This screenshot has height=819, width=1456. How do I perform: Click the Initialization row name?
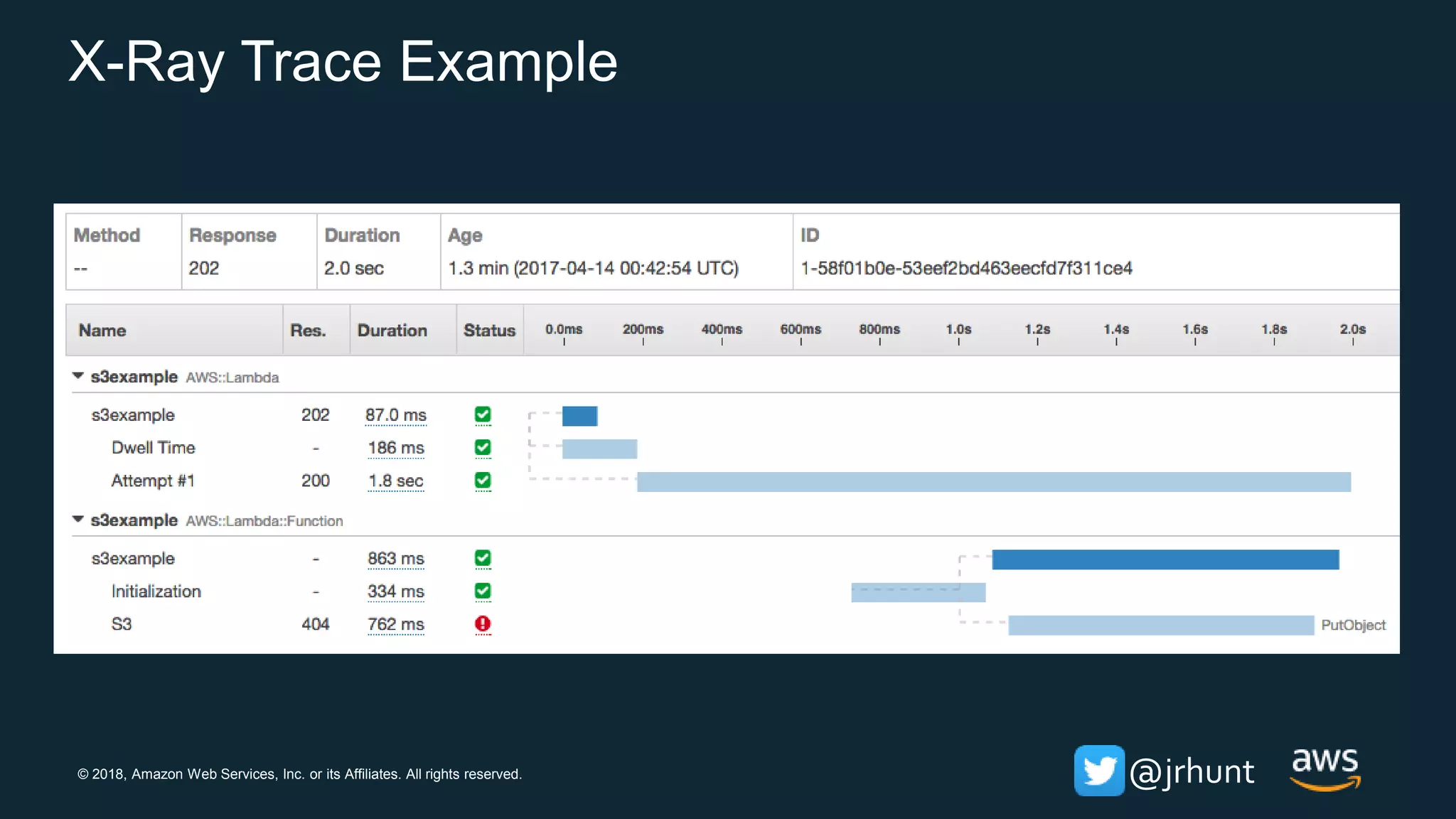point(156,591)
